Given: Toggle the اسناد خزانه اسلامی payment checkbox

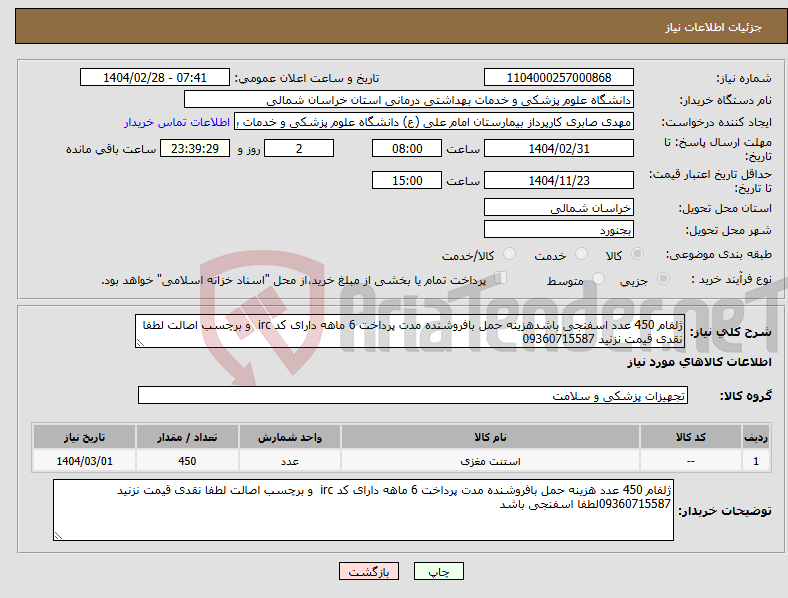Looking at the screenshot, I should click(501, 278).
